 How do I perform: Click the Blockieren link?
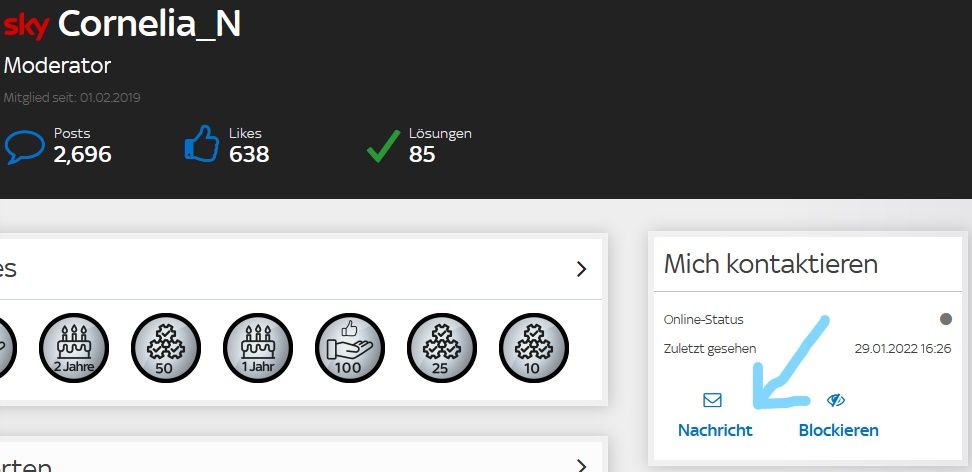[838, 430]
